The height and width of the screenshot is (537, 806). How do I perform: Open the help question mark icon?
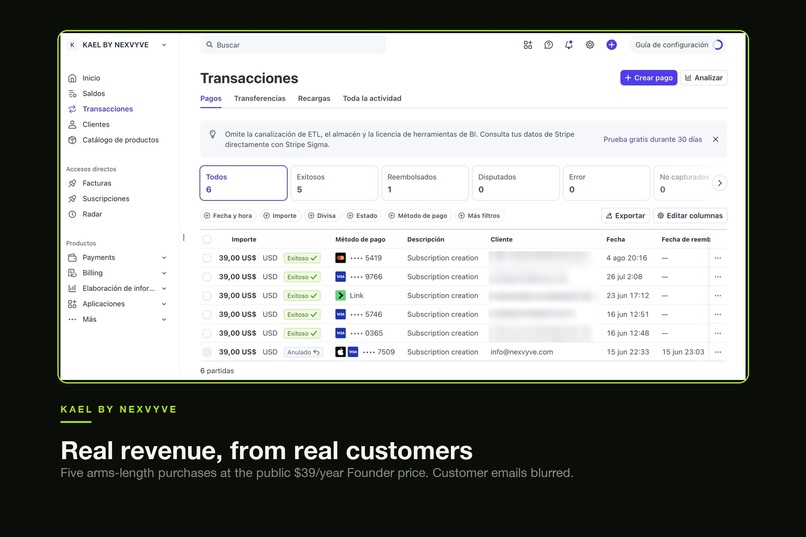(548, 45)
